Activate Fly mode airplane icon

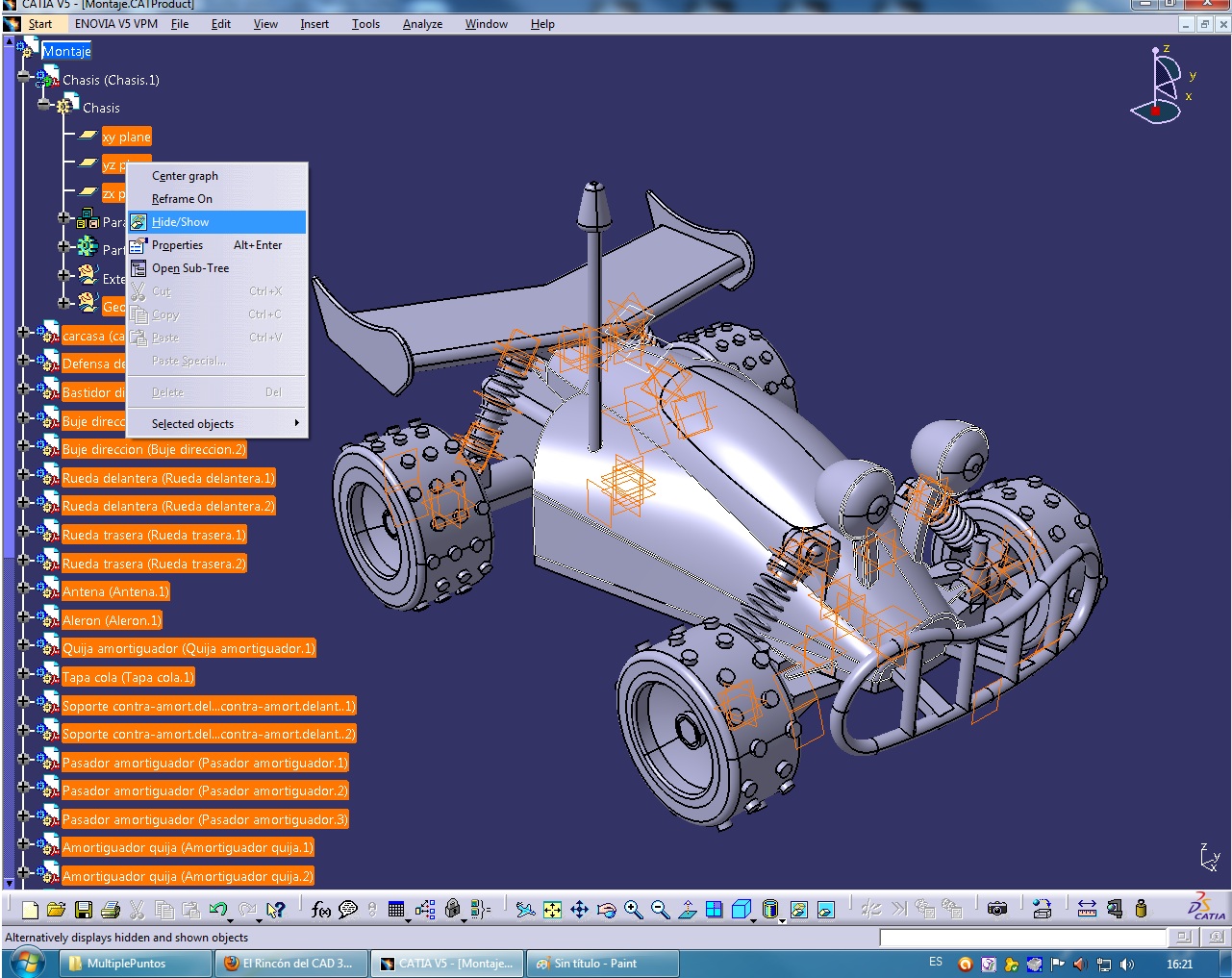point(525,909)
